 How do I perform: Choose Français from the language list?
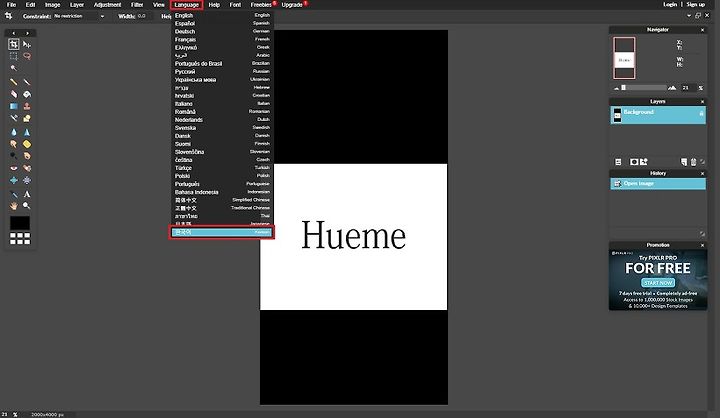(x=222, y=40)
